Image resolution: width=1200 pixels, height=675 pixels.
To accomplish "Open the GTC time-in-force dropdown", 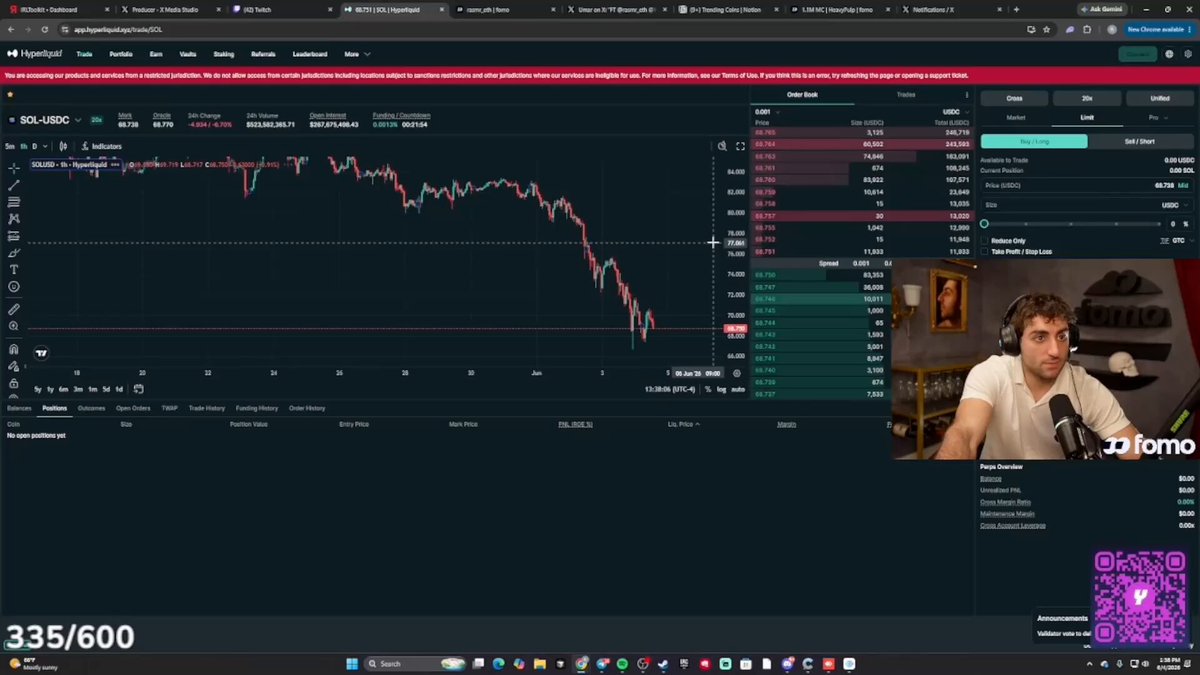I will 1181,241.
